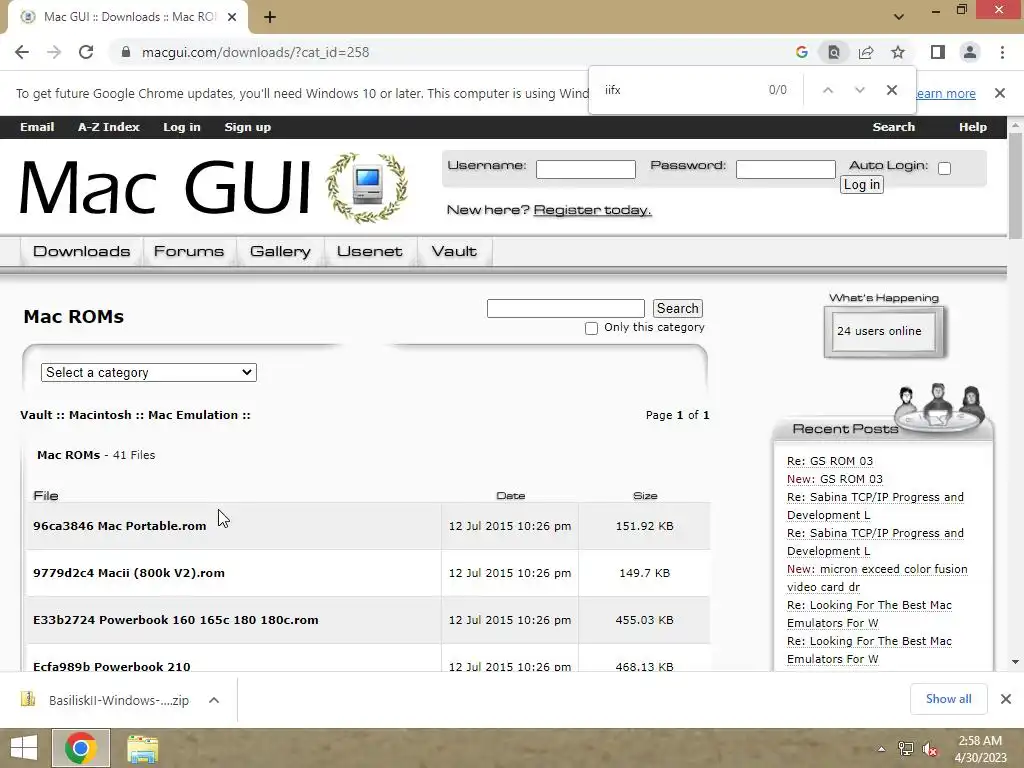Open the Downloads tab

tap(82, 251)
